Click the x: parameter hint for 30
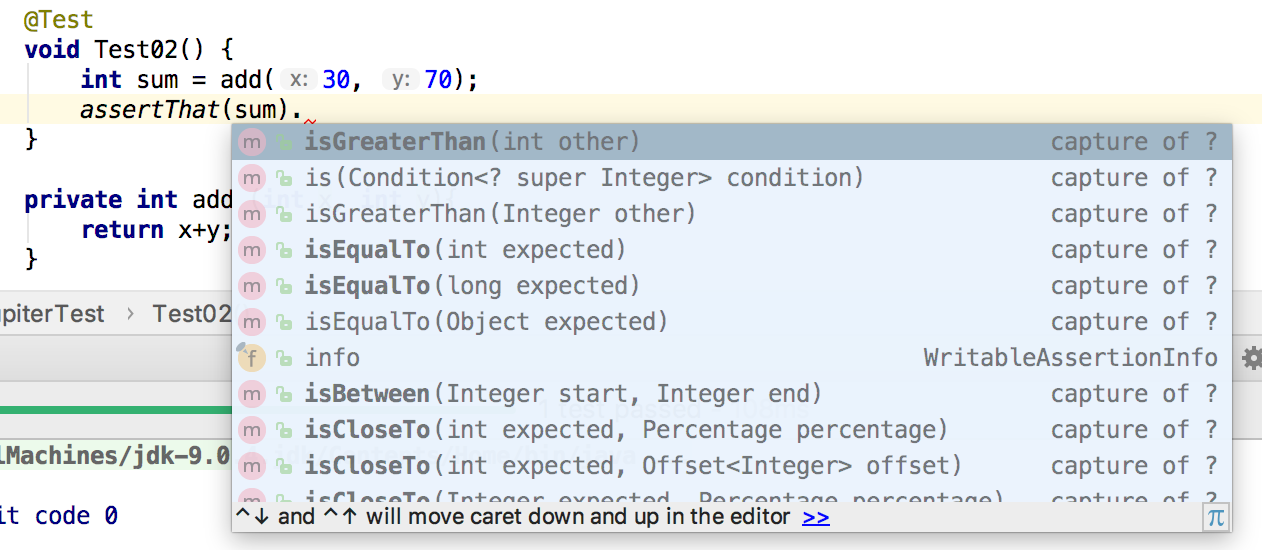The height and width of the screenshot is (550, 1262). (x=298, y=79)
